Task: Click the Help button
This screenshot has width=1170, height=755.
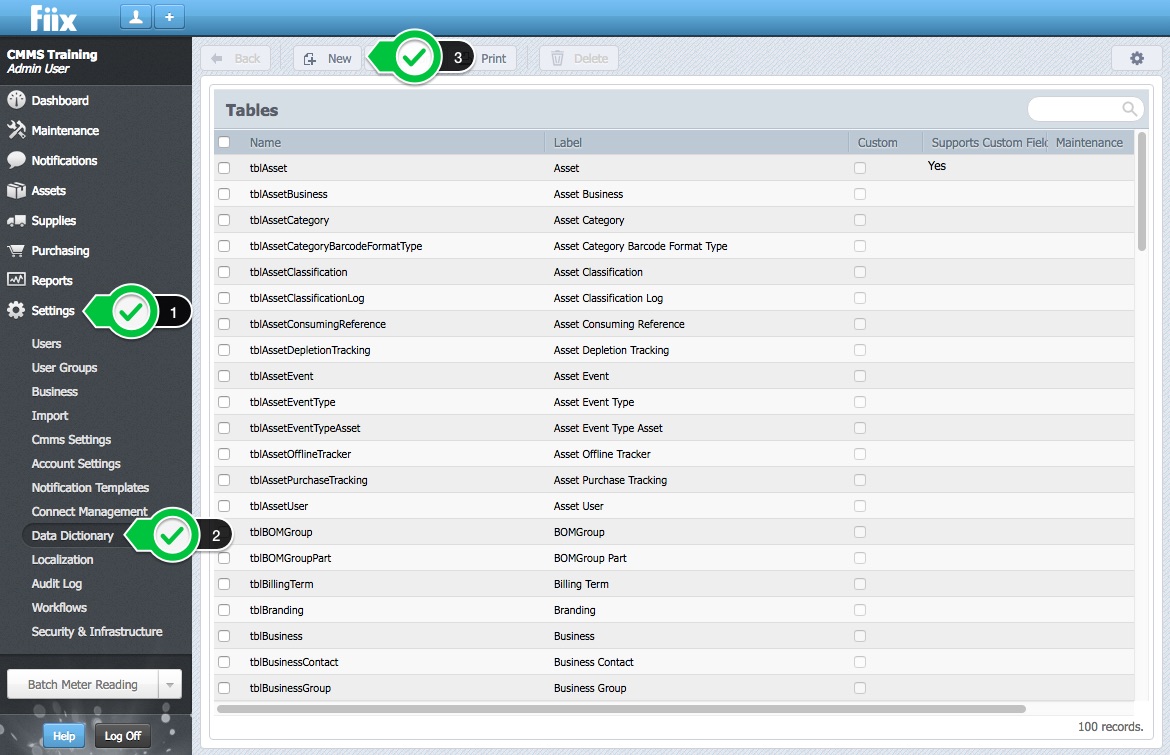Action: coord(64,736)
